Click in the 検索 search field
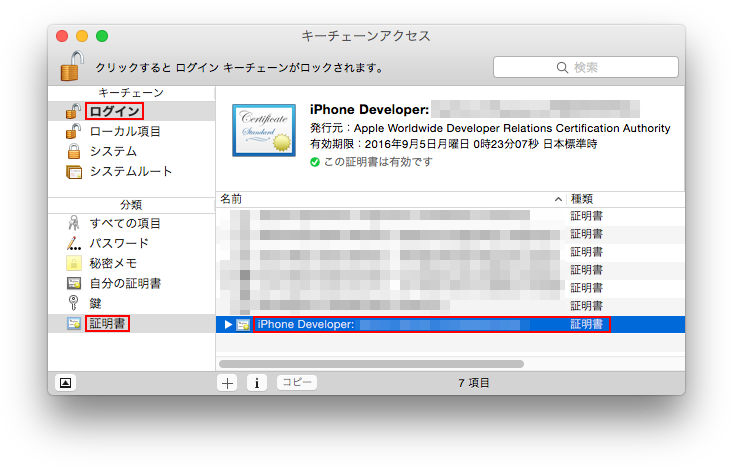Image resolution: width=733 pixels, height=468 pixels. click(586, 67)
